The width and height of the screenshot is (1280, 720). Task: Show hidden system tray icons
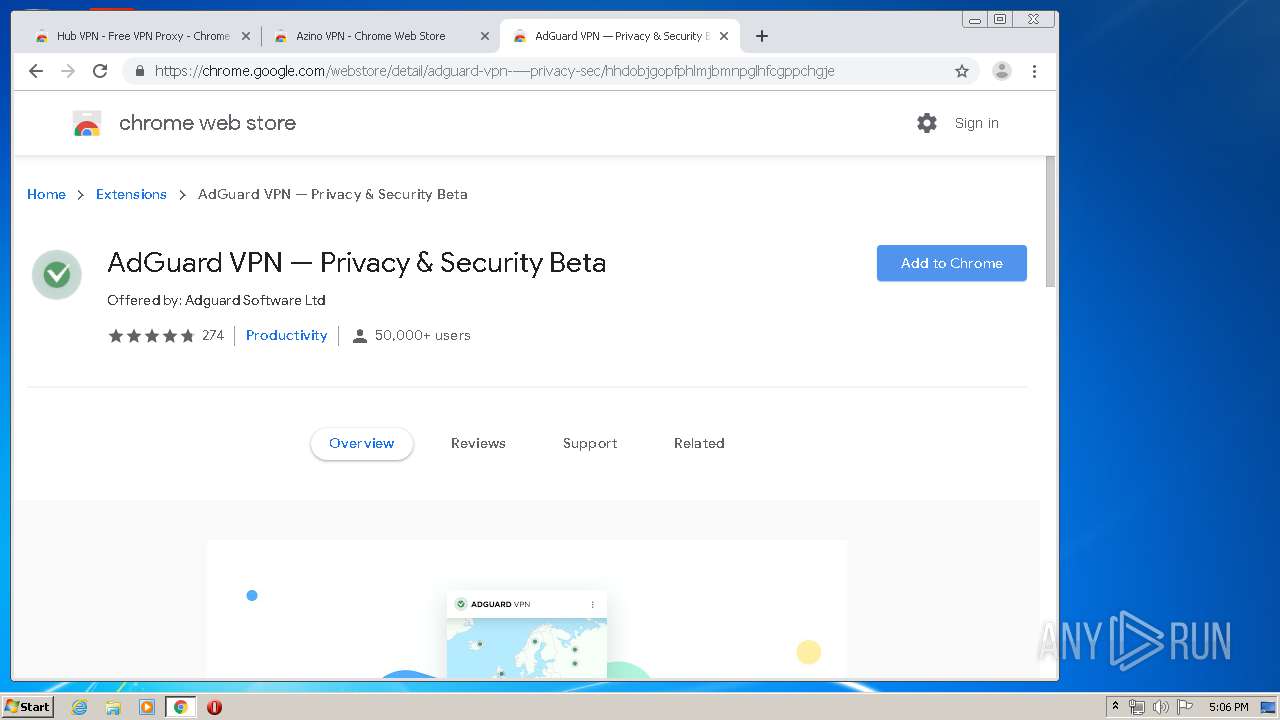point(1115,707)
